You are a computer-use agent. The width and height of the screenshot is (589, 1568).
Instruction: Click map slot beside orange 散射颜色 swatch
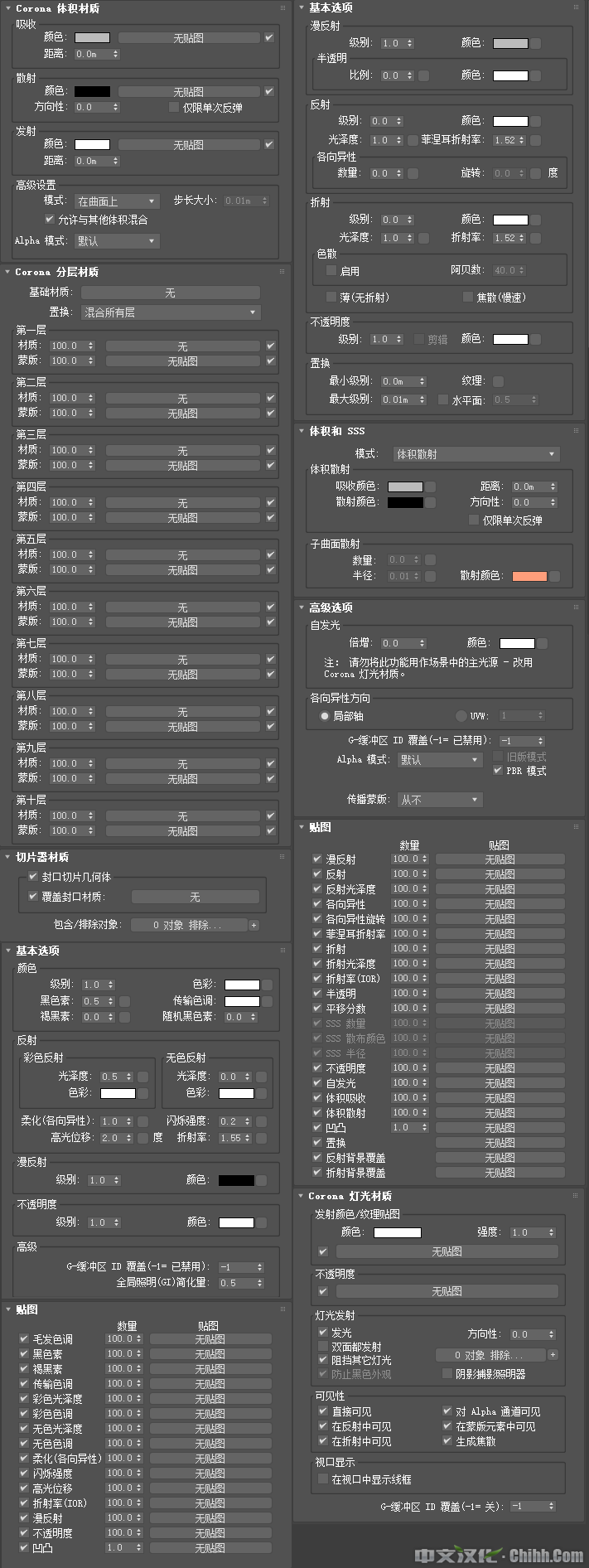tap(555, 576)
